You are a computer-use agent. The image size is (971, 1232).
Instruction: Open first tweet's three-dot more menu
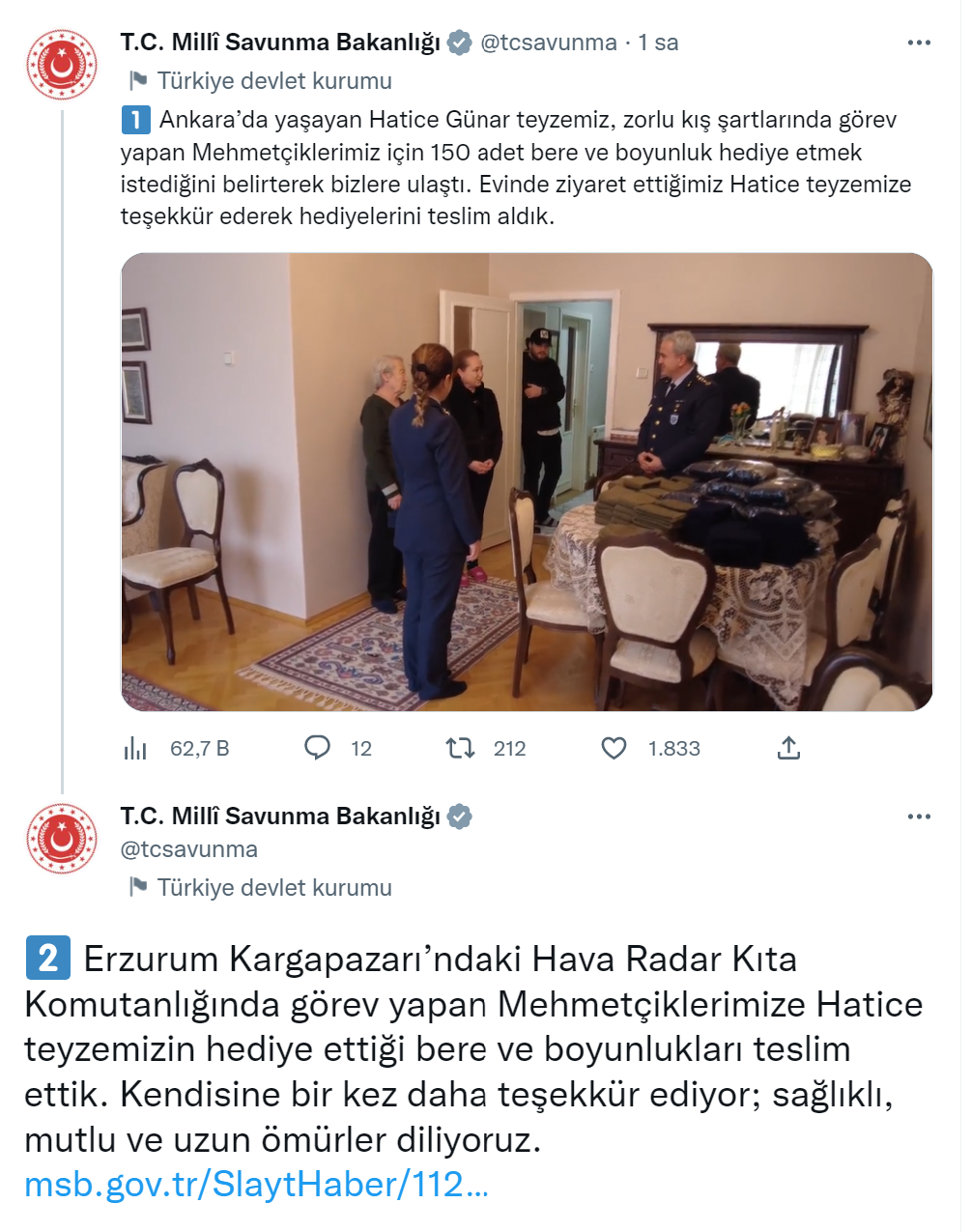coord(919,43)
